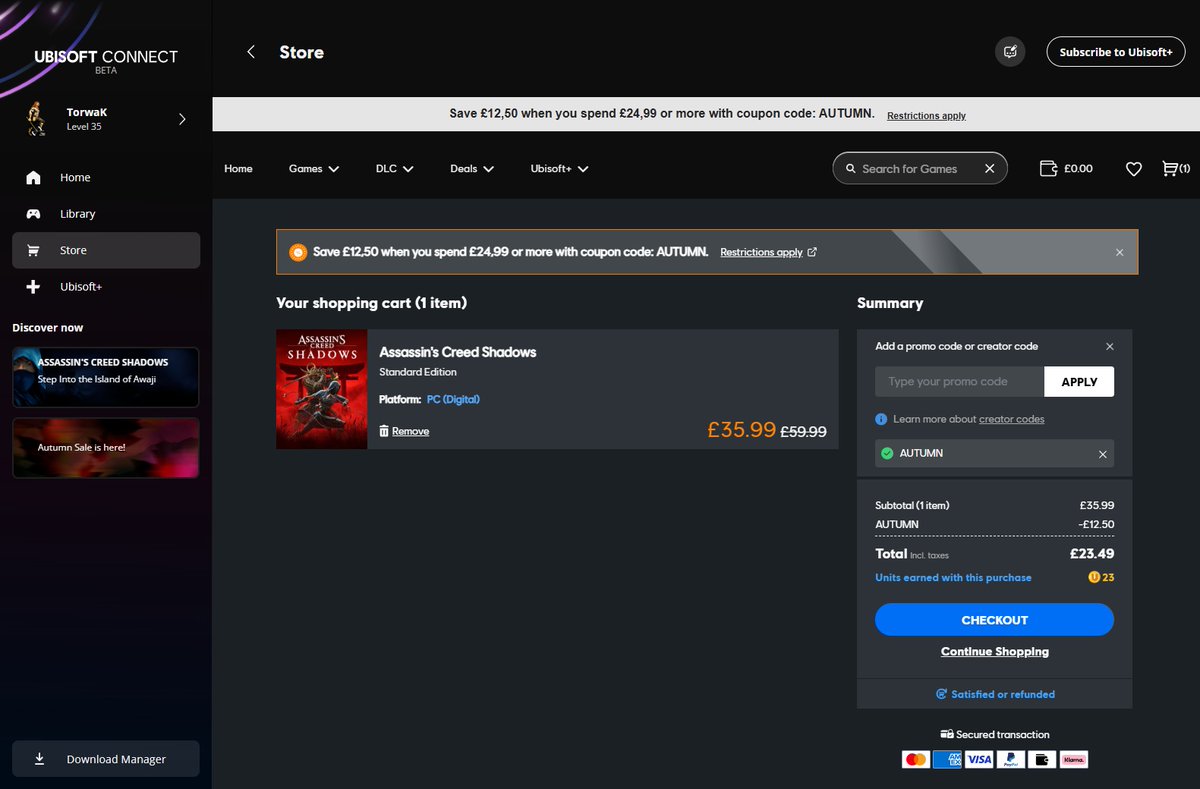Click Subscribe to Ubisoft+ button

pyautogui.click(x=1116, y=52)
